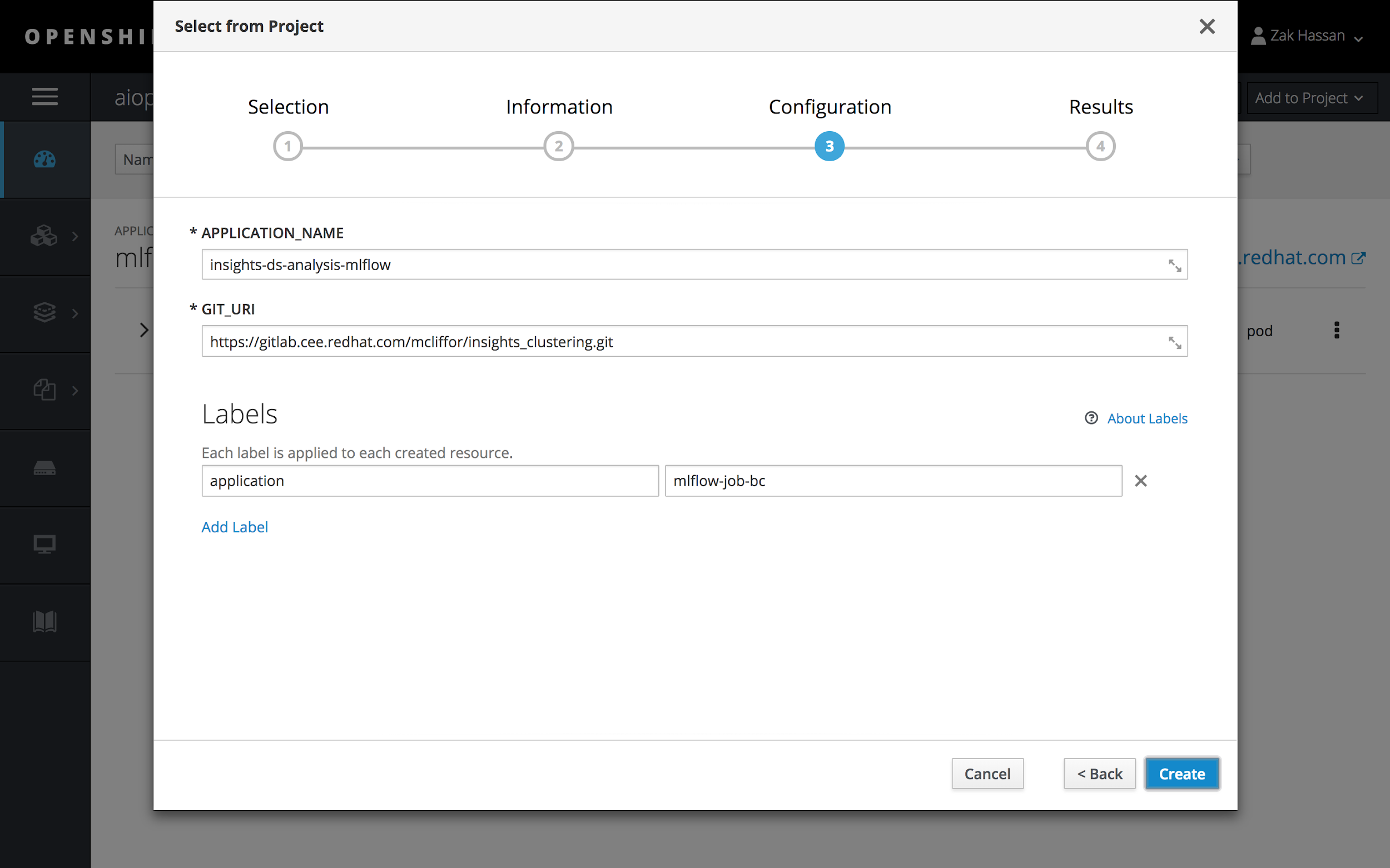
Task: Expand the GIT_URI field editor icon
Action: pyautogui.click(x=1174, y=342)
